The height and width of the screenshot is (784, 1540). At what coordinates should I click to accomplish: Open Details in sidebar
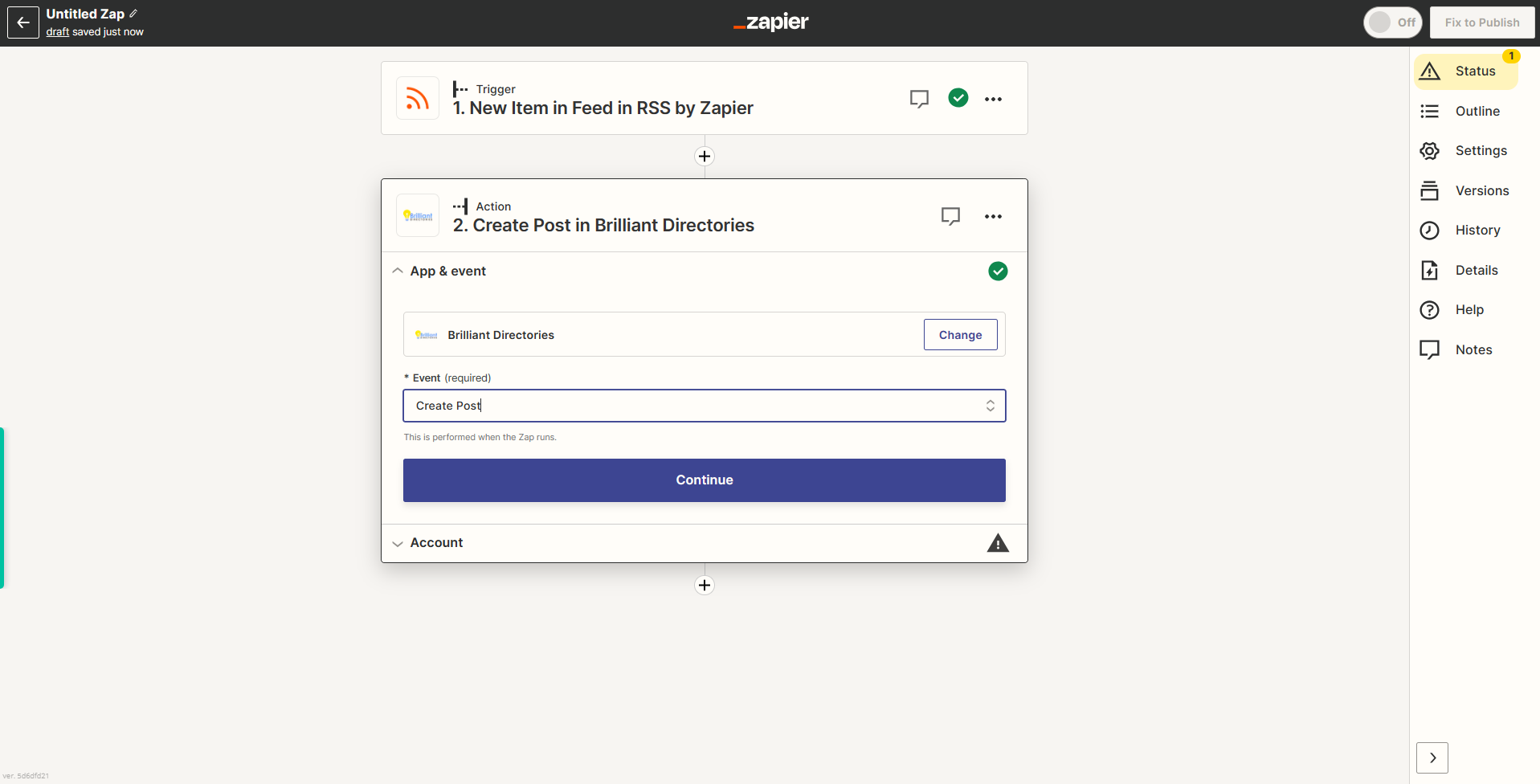pos(1465,270)
